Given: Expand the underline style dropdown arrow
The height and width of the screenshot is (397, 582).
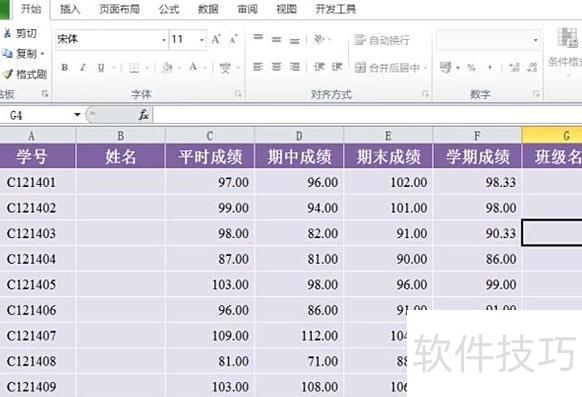Looking at the screenshot, I should [114, 68].
